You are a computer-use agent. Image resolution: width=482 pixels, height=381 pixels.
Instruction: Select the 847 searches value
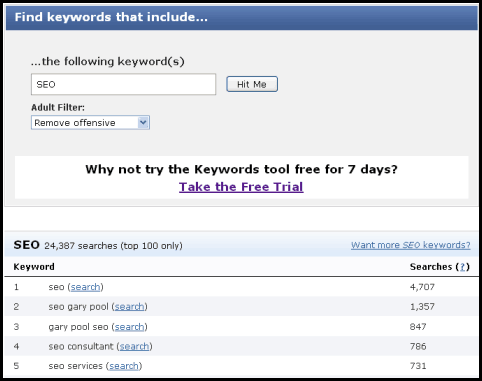point(418,327)
